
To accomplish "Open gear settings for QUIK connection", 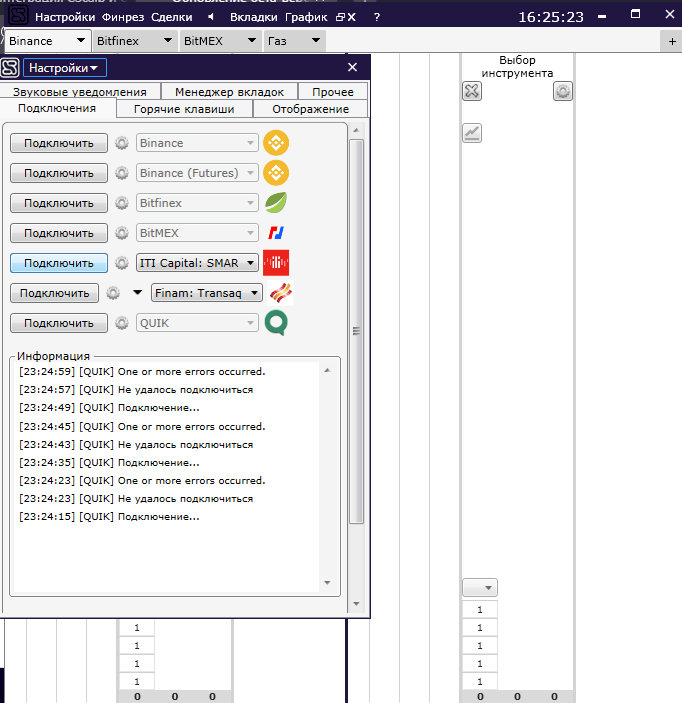I will 122,323.
